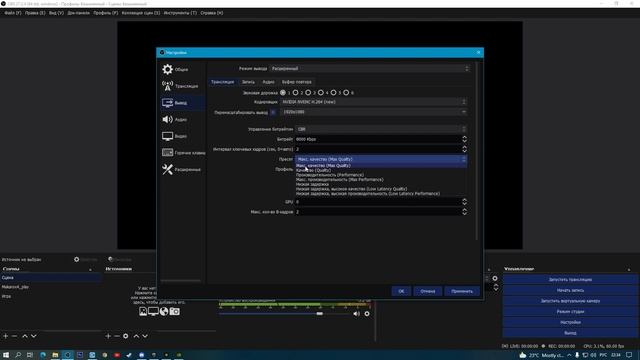Select audio track 3 radio button
The image size is (640, 360).
click(x=308, y=93)
